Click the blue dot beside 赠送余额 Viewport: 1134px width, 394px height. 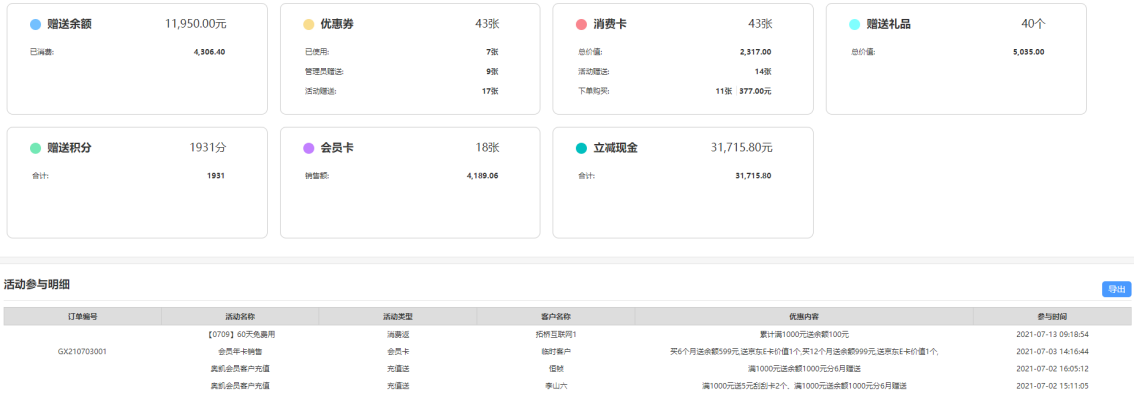tap(35, 25)
